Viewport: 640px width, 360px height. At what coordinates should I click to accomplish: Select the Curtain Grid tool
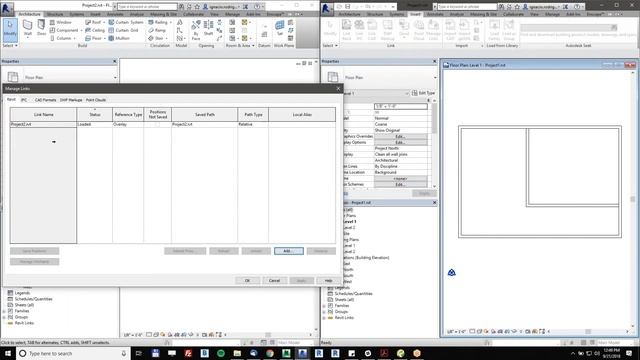(x=123, y=30)
